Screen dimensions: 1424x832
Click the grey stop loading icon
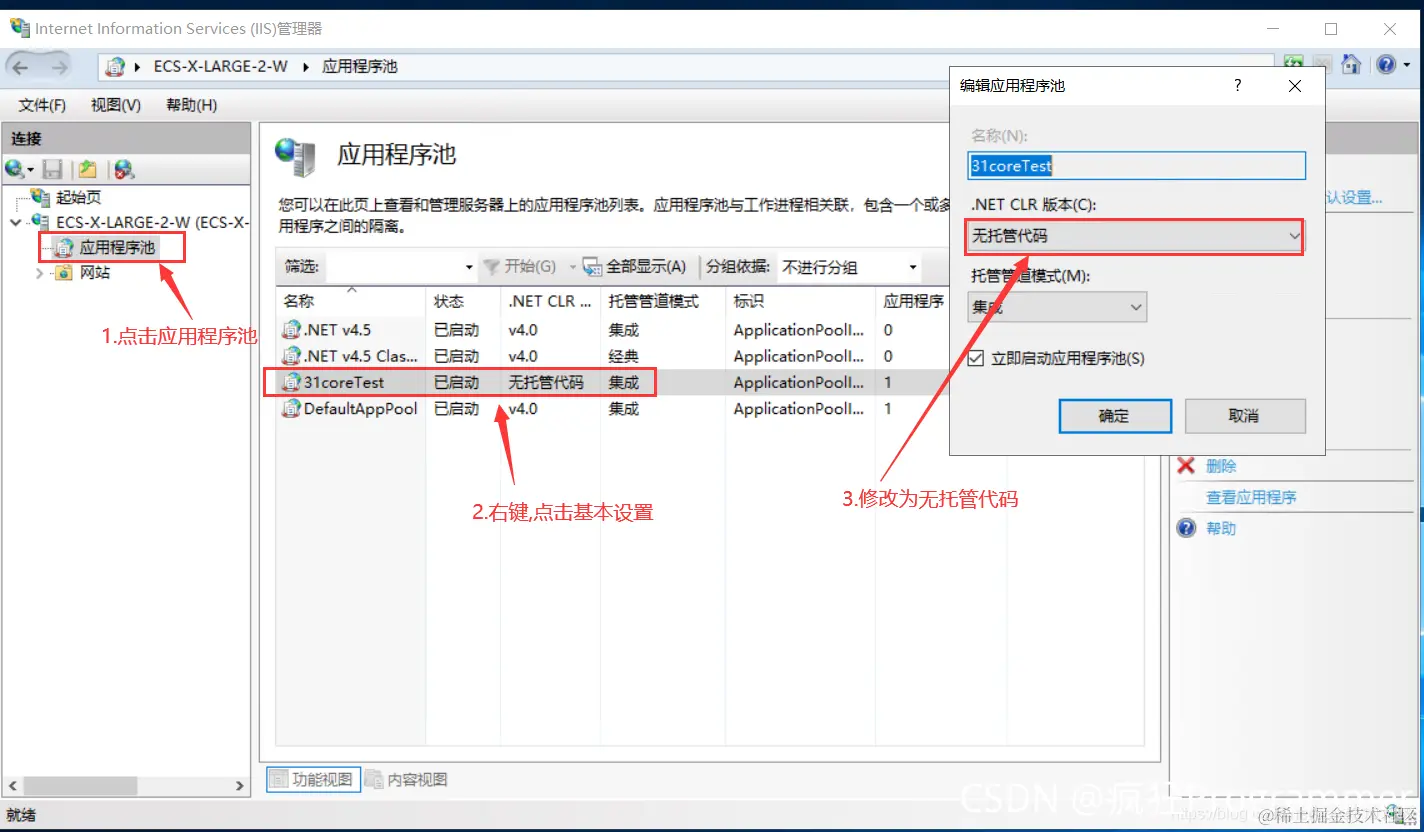1322,64
